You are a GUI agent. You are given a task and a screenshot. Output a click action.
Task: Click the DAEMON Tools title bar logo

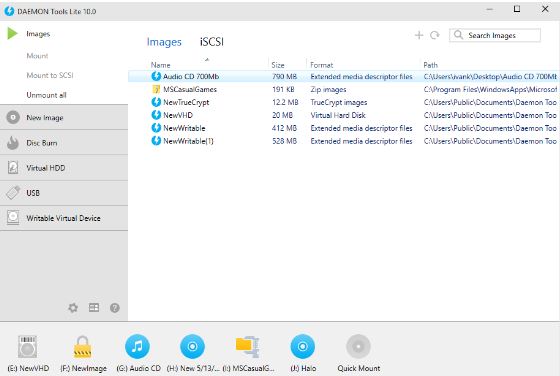(x=9, y=11)
